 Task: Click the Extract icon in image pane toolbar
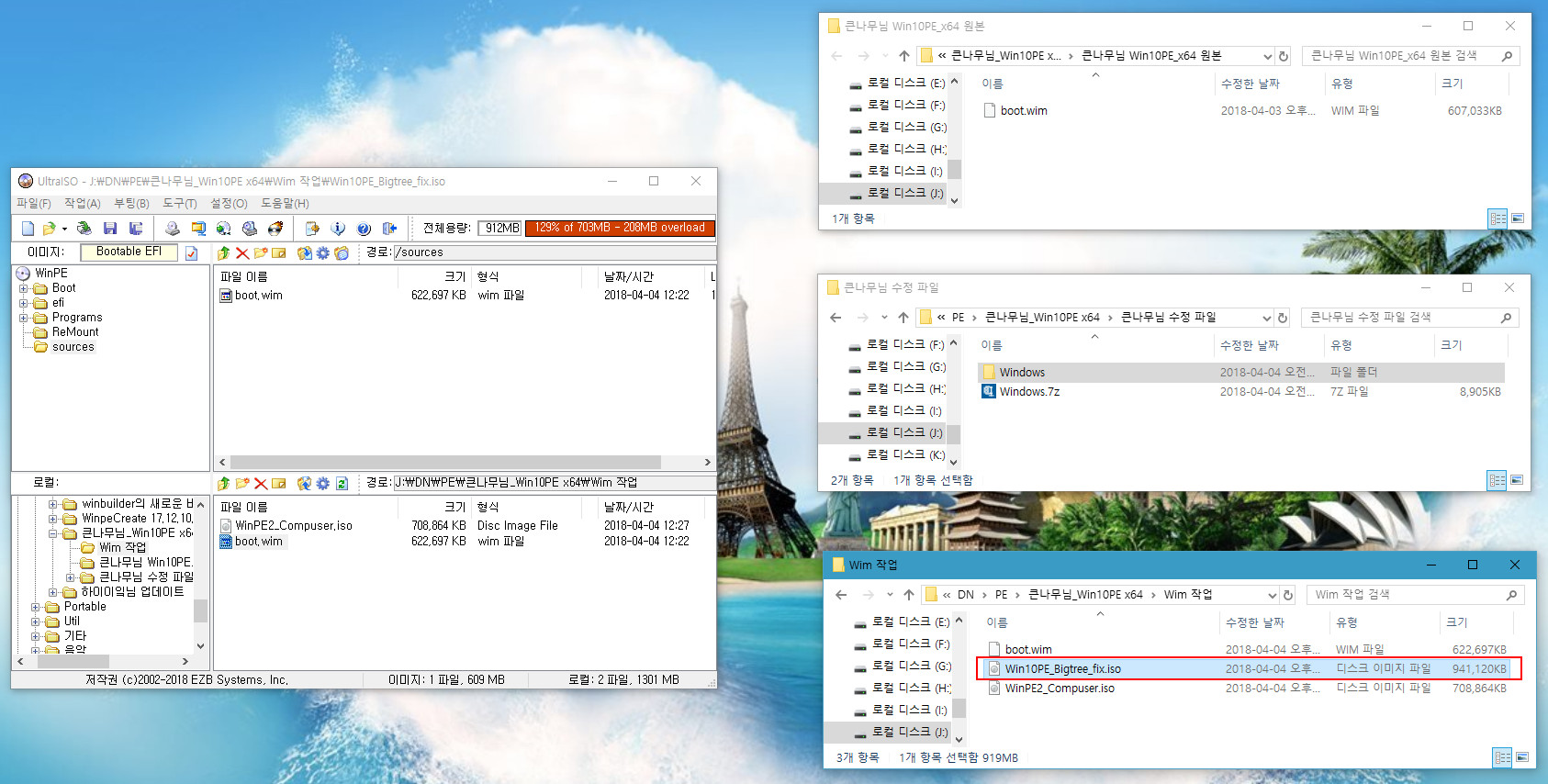[305, 252]
